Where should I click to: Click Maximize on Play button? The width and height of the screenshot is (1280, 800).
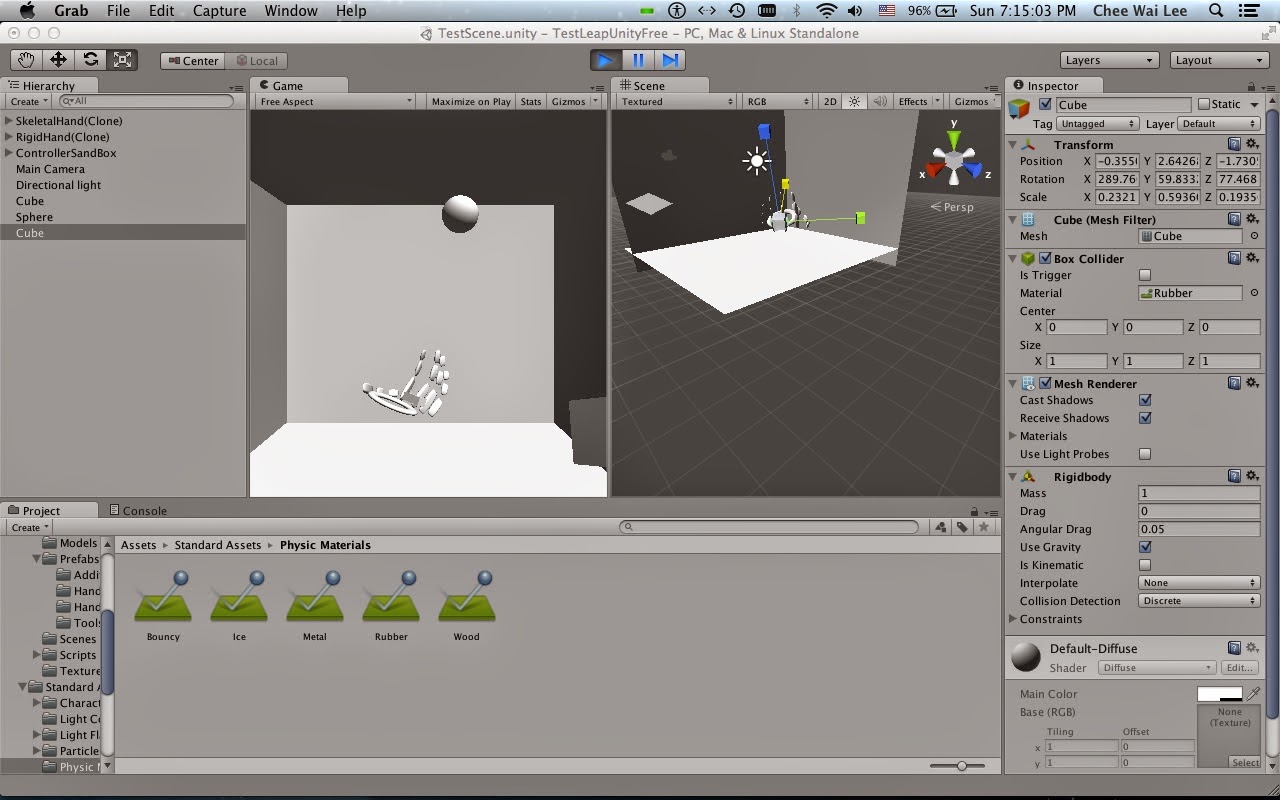(x=471, y=101)
